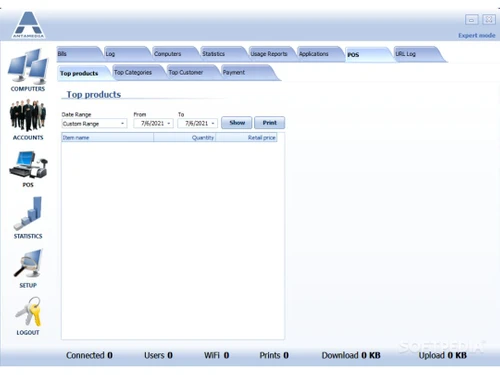Click the Download 0 KB status entry
This screenshot has width=500, height=375.
pos(351,355)
